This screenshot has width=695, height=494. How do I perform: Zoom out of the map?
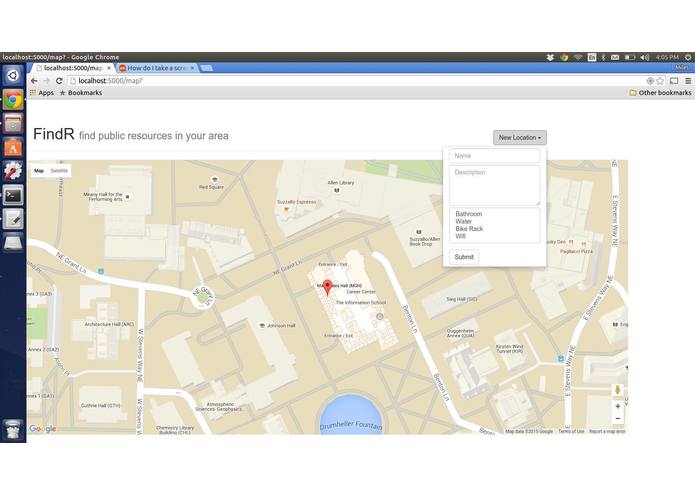tap(617, 419)
